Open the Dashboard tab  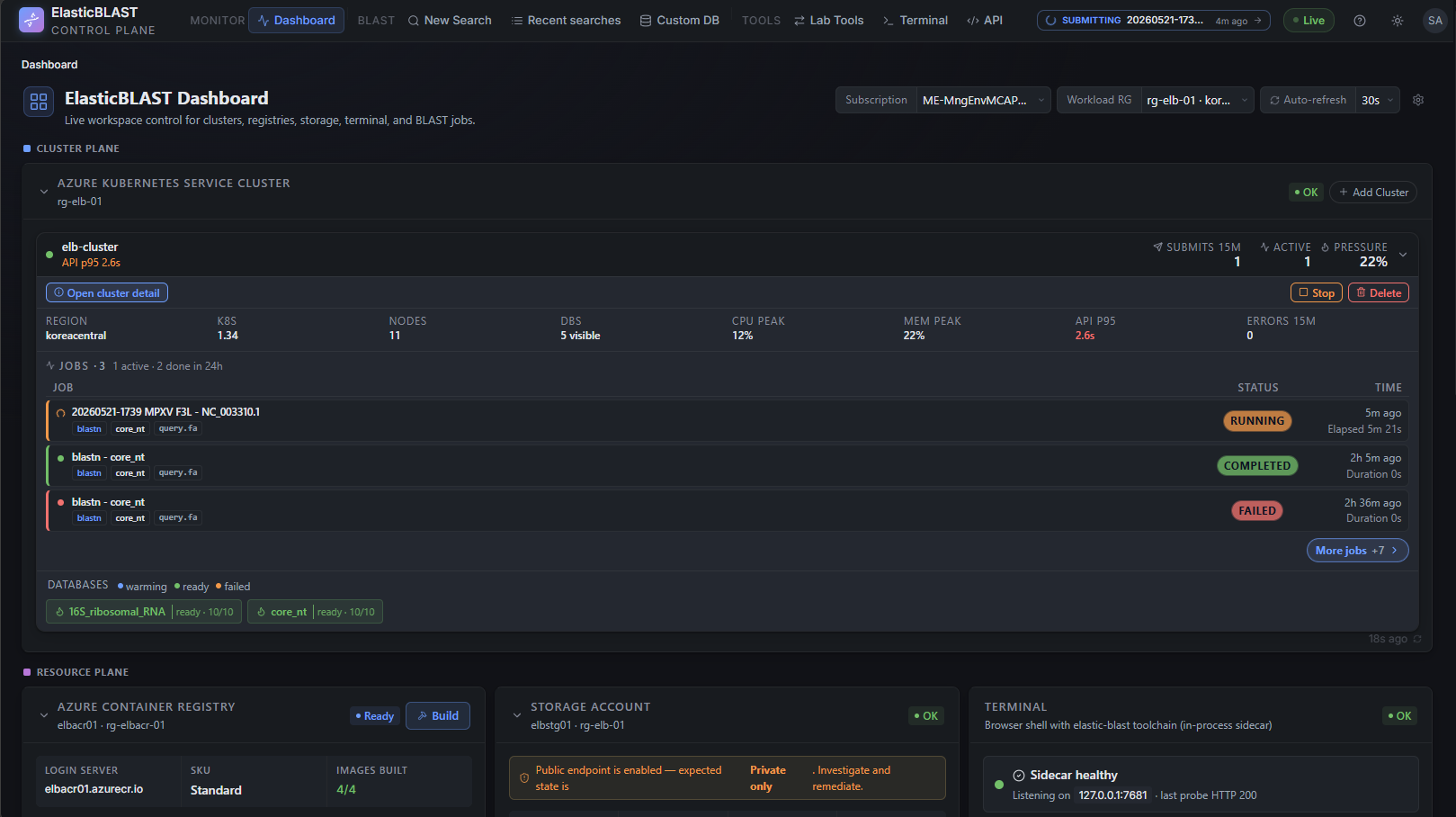296,21
